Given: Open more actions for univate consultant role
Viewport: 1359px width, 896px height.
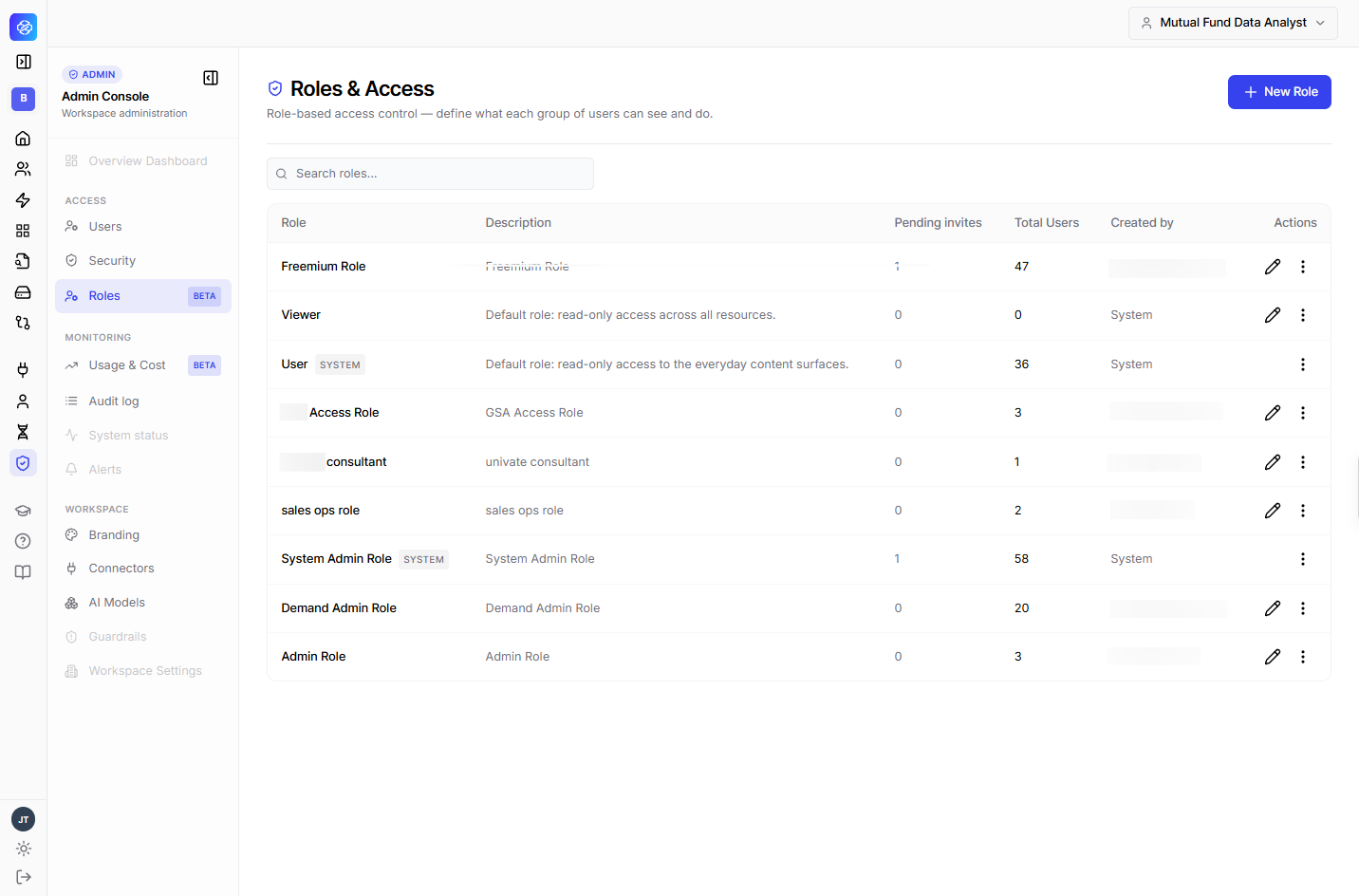Looking at the screenshot, I should point(1303,462).
